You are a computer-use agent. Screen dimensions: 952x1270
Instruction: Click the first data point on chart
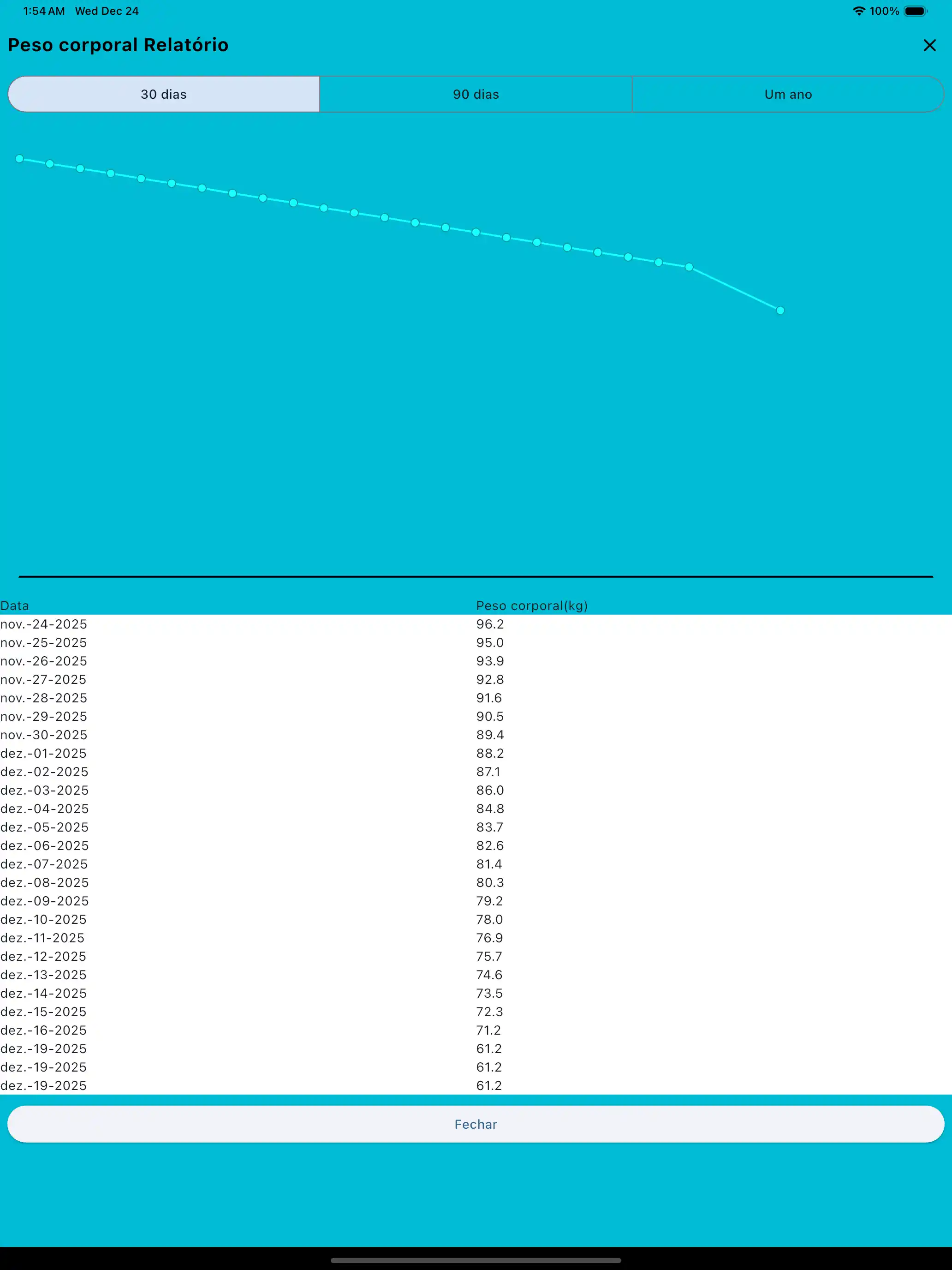pyautogui.click(x=19, y=158)
